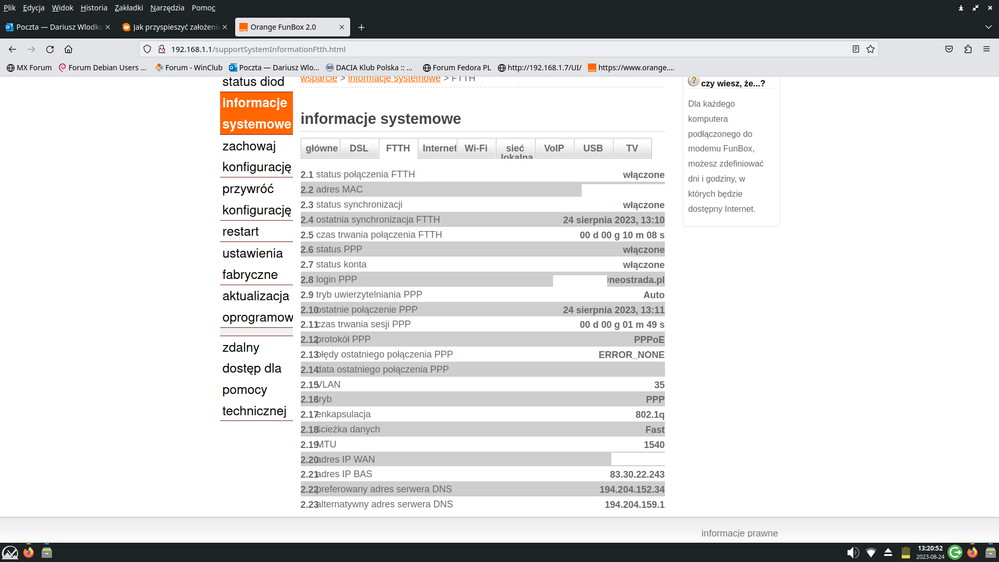Select the Wi-Fi tab

(476, 149)
